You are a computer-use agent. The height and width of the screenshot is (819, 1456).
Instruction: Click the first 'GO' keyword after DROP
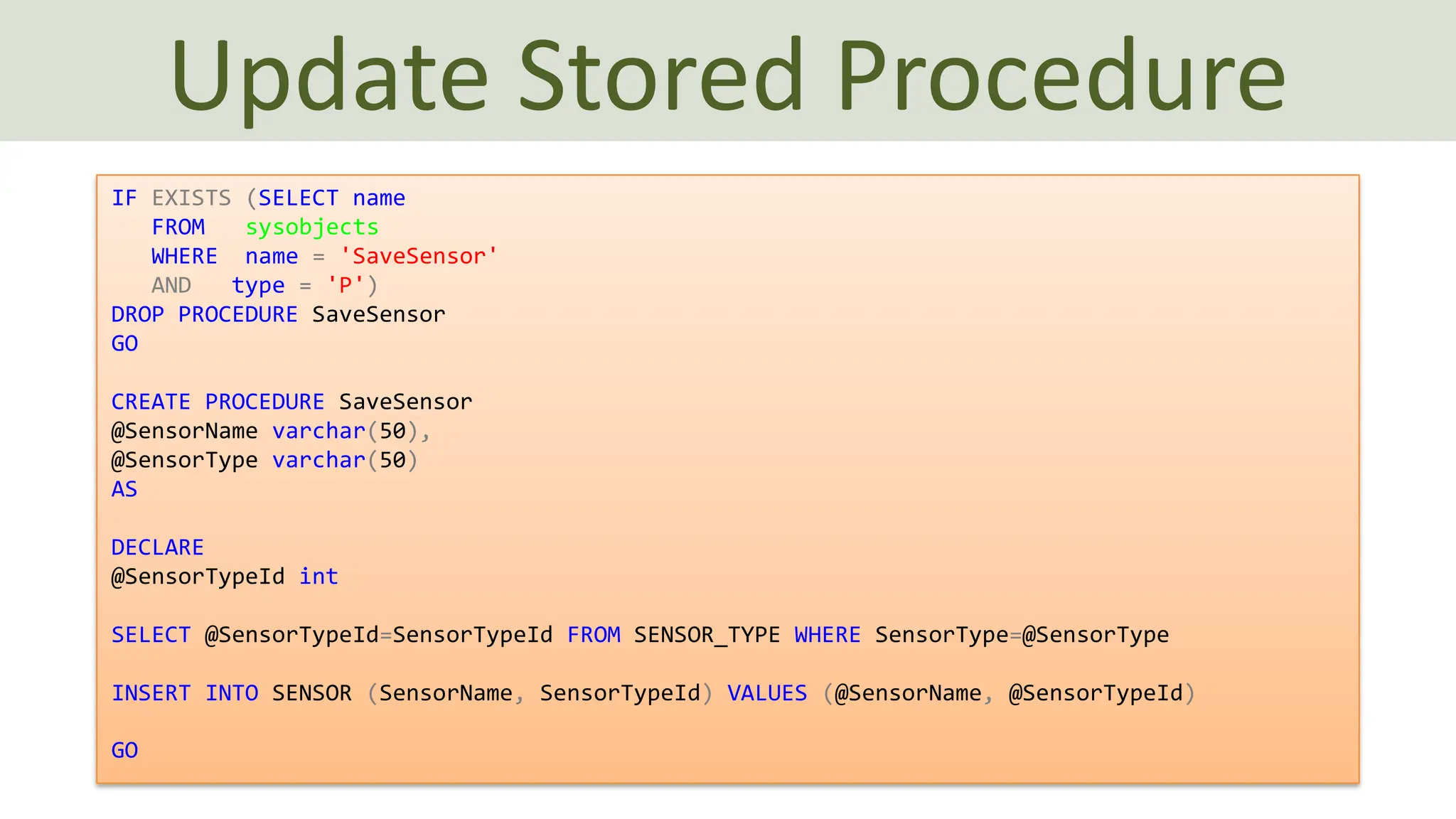click(x=124, y=343)
